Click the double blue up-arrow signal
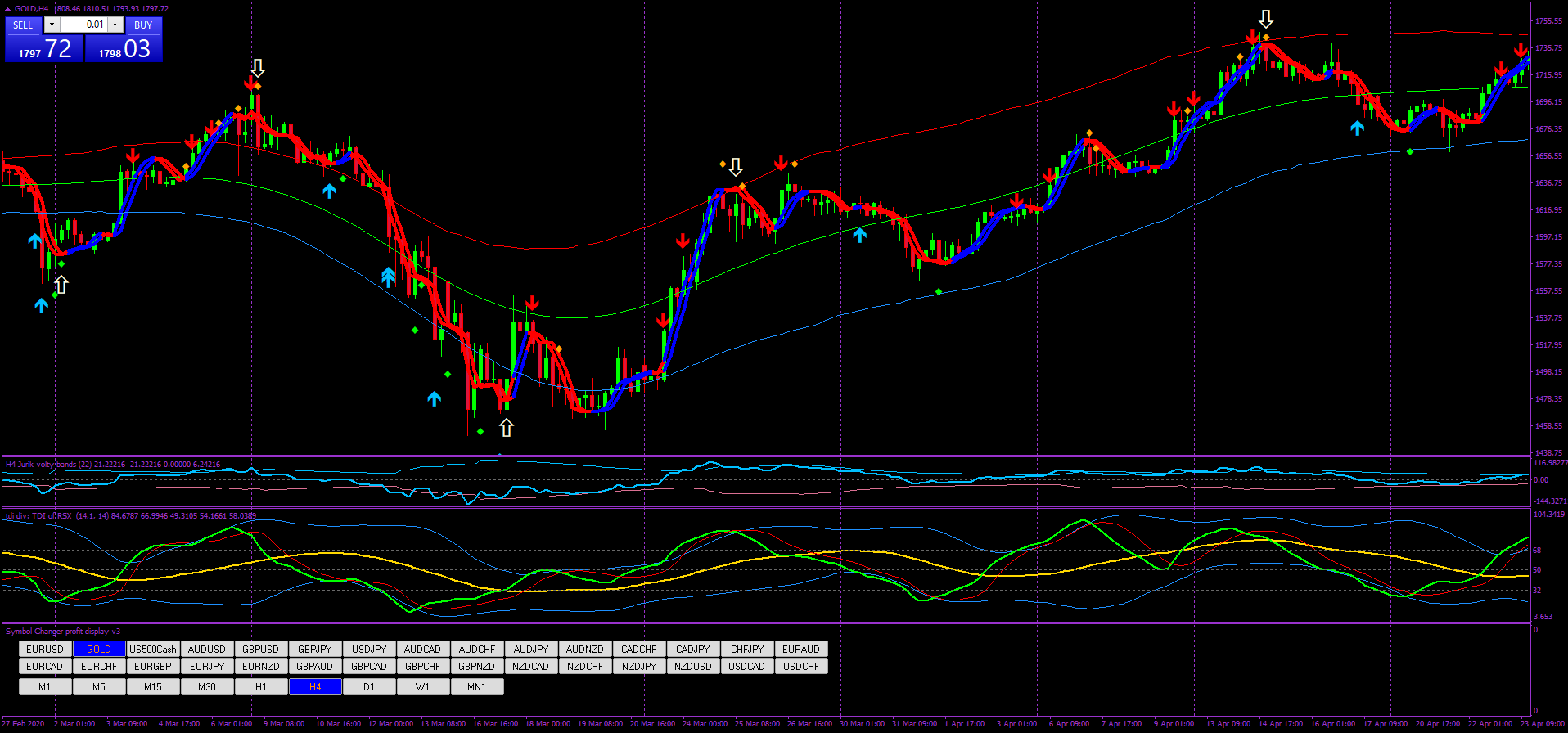 coord(389,277)
